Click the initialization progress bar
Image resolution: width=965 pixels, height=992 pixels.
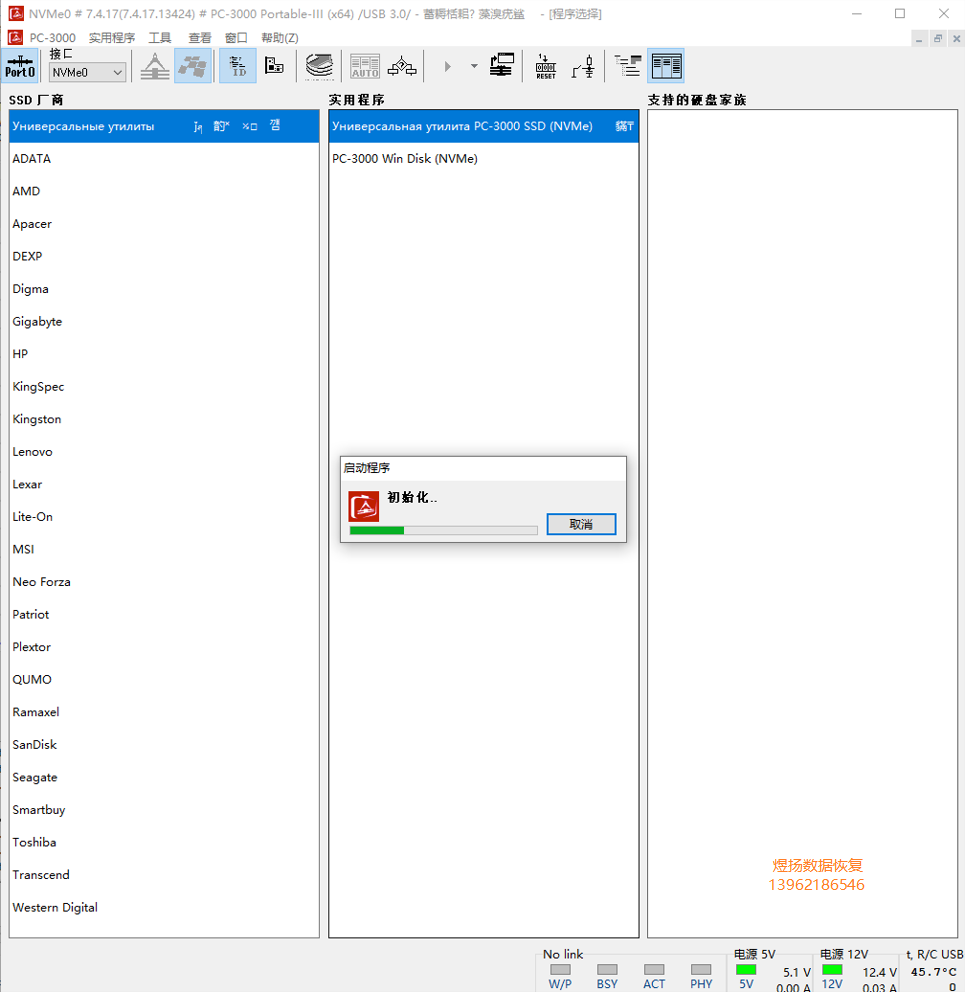[x=444, y=530]
